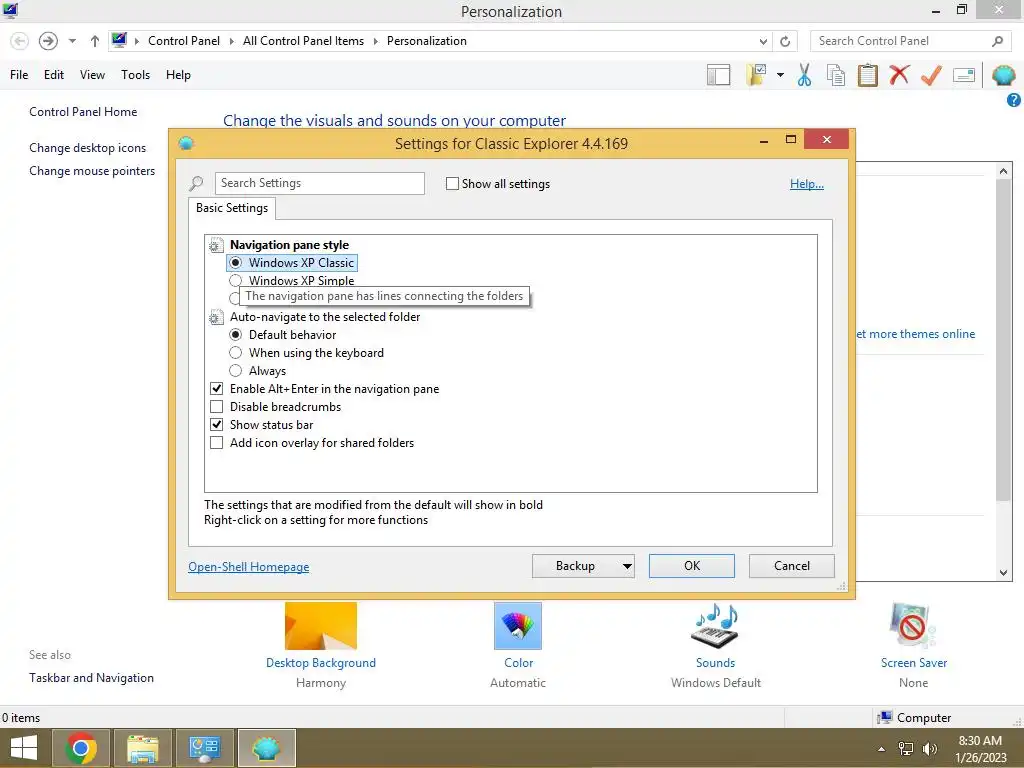Screen dimensions: 1024x768
Task: Open the Sounds settings icon
Action: point(715,626)
